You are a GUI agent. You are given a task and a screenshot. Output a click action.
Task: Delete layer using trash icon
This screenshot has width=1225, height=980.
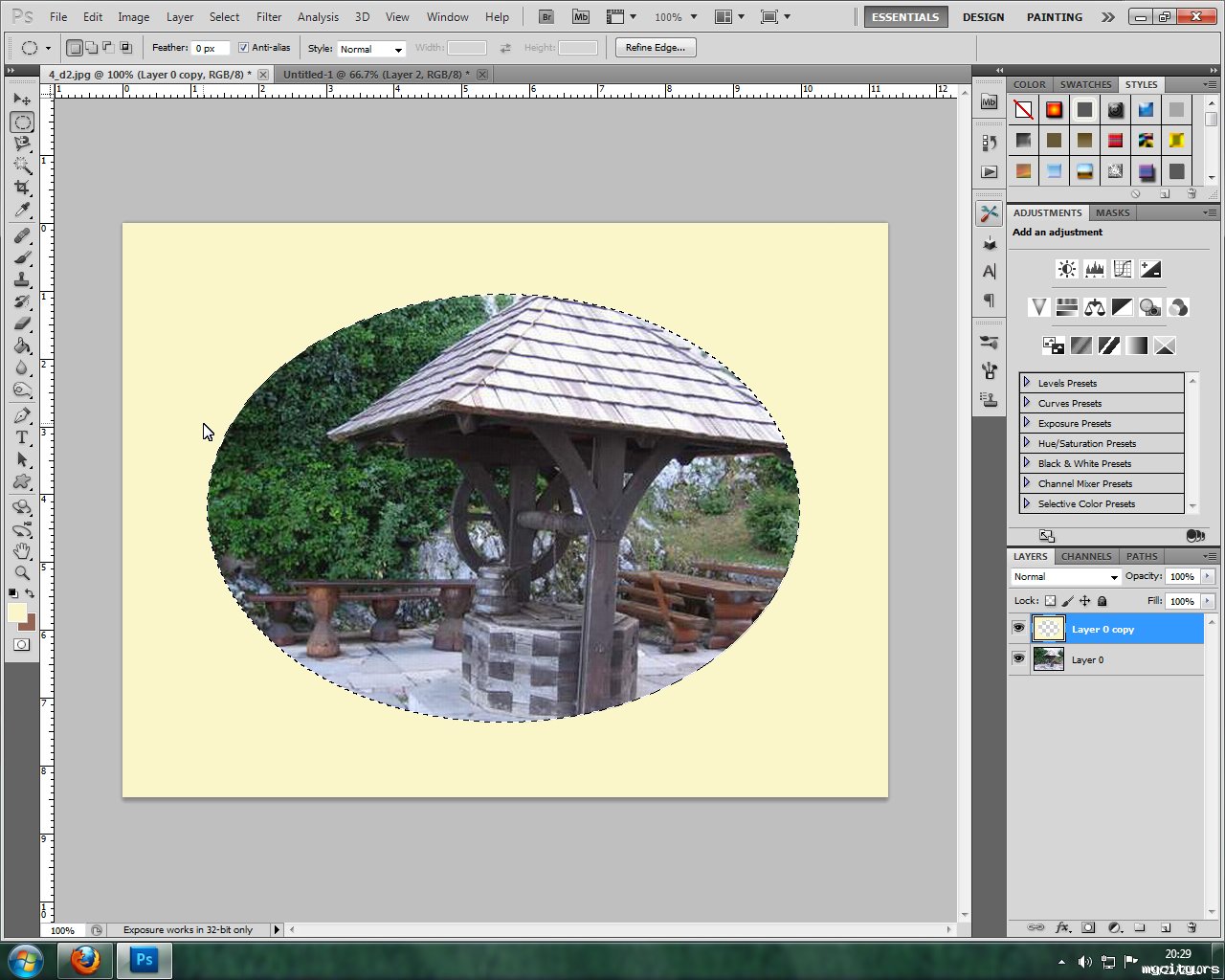point(1192,927)
